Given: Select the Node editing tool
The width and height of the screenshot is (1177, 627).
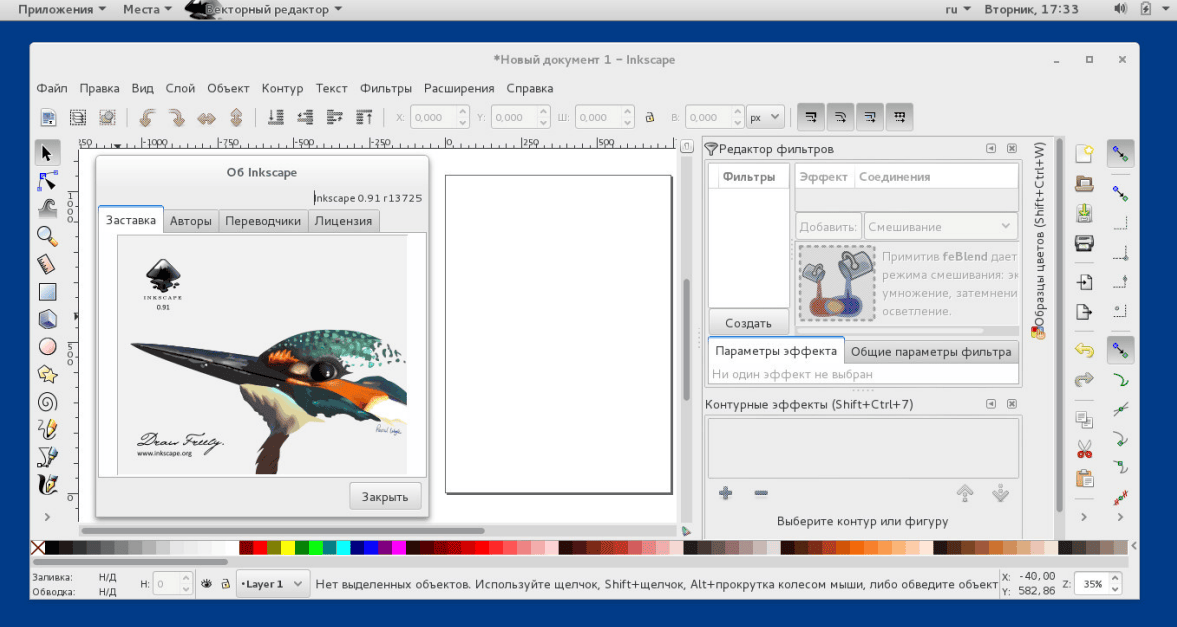Looking at the screenshot, I should click(47, 181).
